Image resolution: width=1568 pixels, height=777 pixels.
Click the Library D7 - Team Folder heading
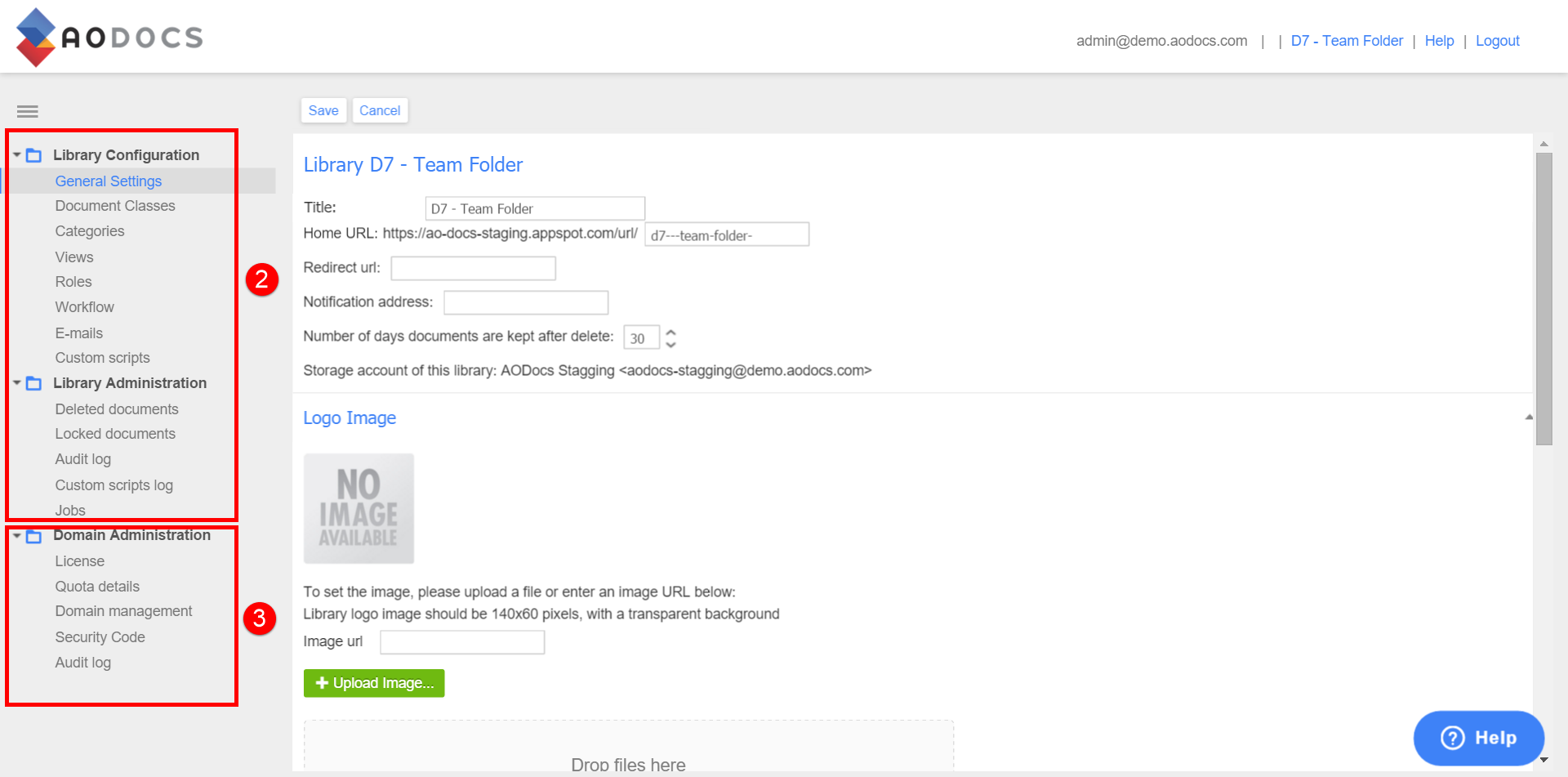[x=413, y=165]
